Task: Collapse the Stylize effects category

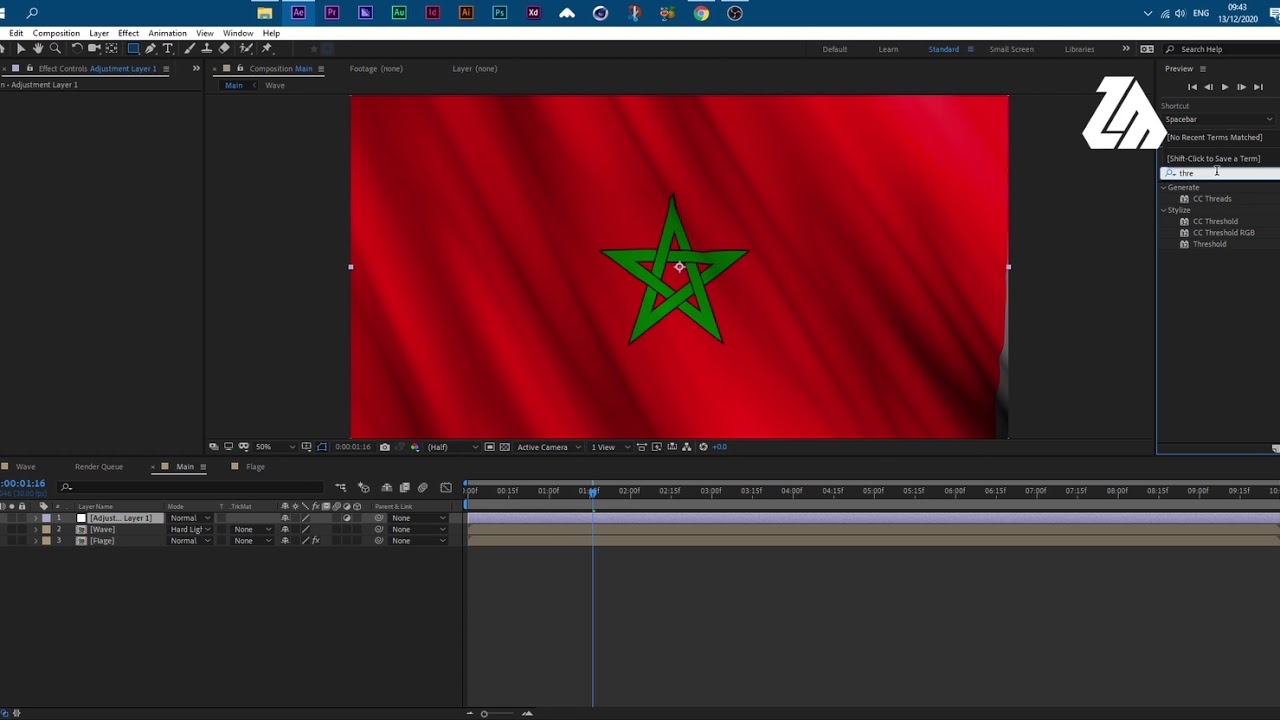Action: 1164,210
